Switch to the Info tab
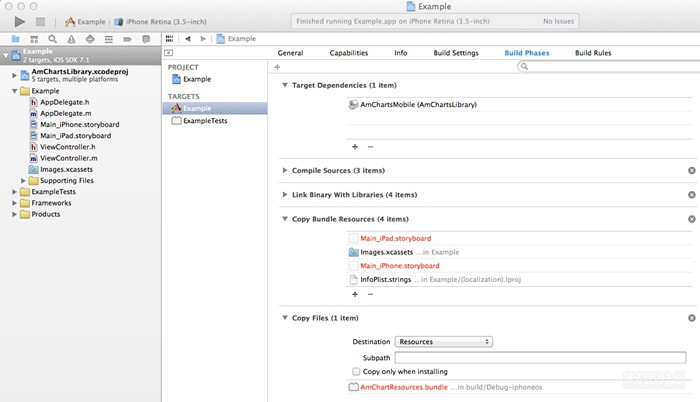 [400, 53]
